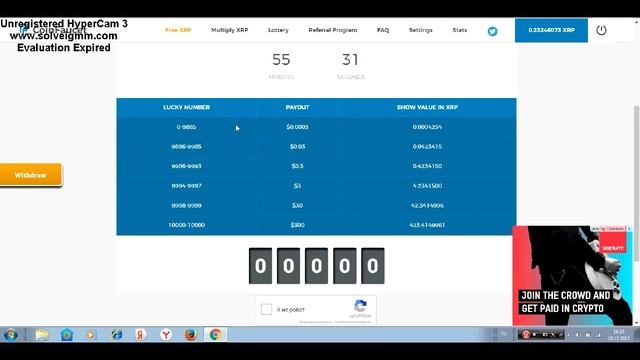Click the scrollbar down arrow
640x360 pixels.
point(636,322)
